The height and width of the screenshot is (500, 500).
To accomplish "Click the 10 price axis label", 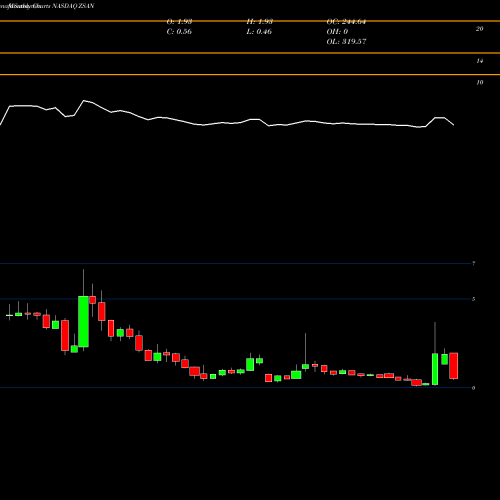I will point(479,83).
